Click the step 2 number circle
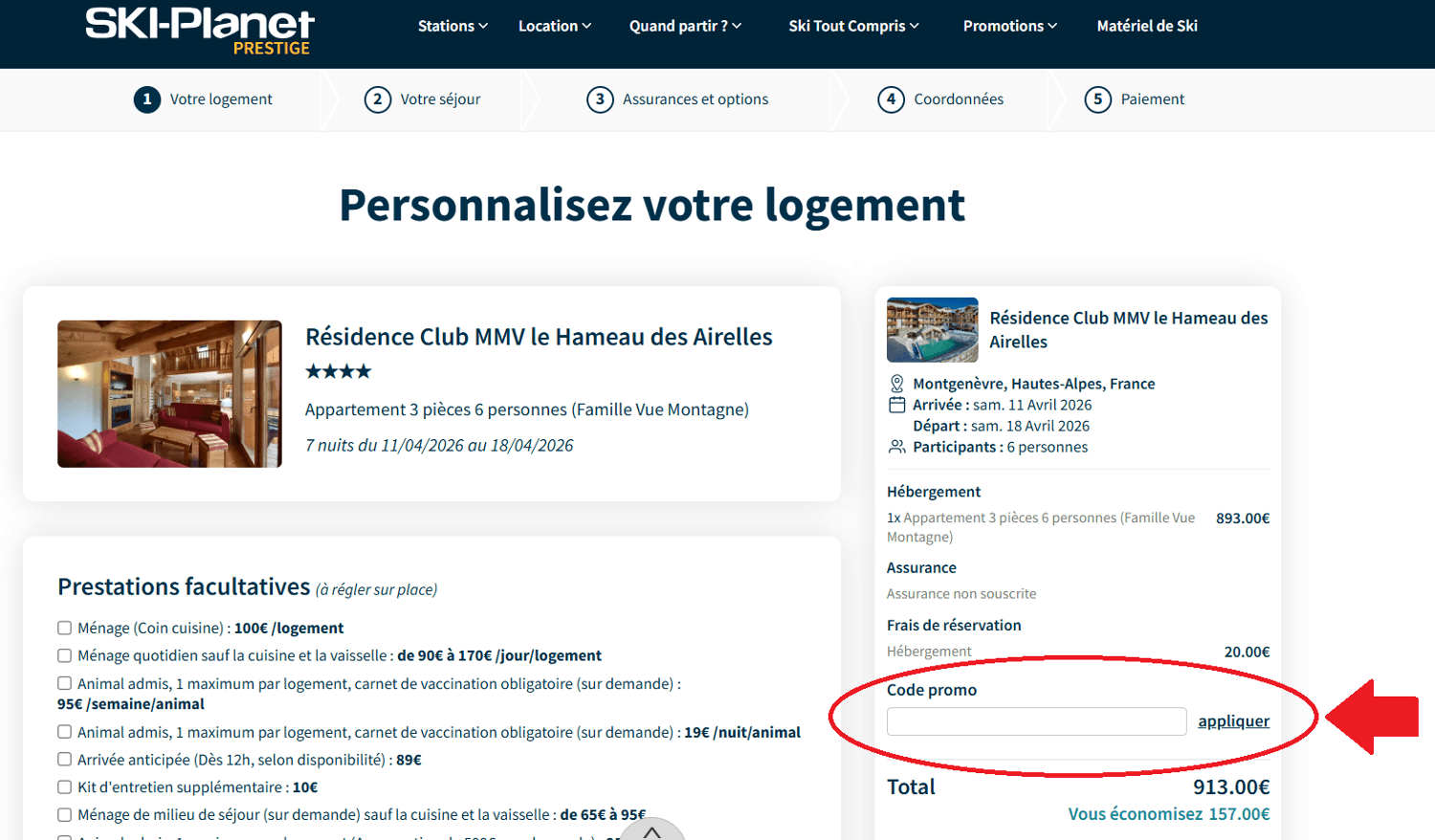The image size is (1435, 840). point(378,99)
